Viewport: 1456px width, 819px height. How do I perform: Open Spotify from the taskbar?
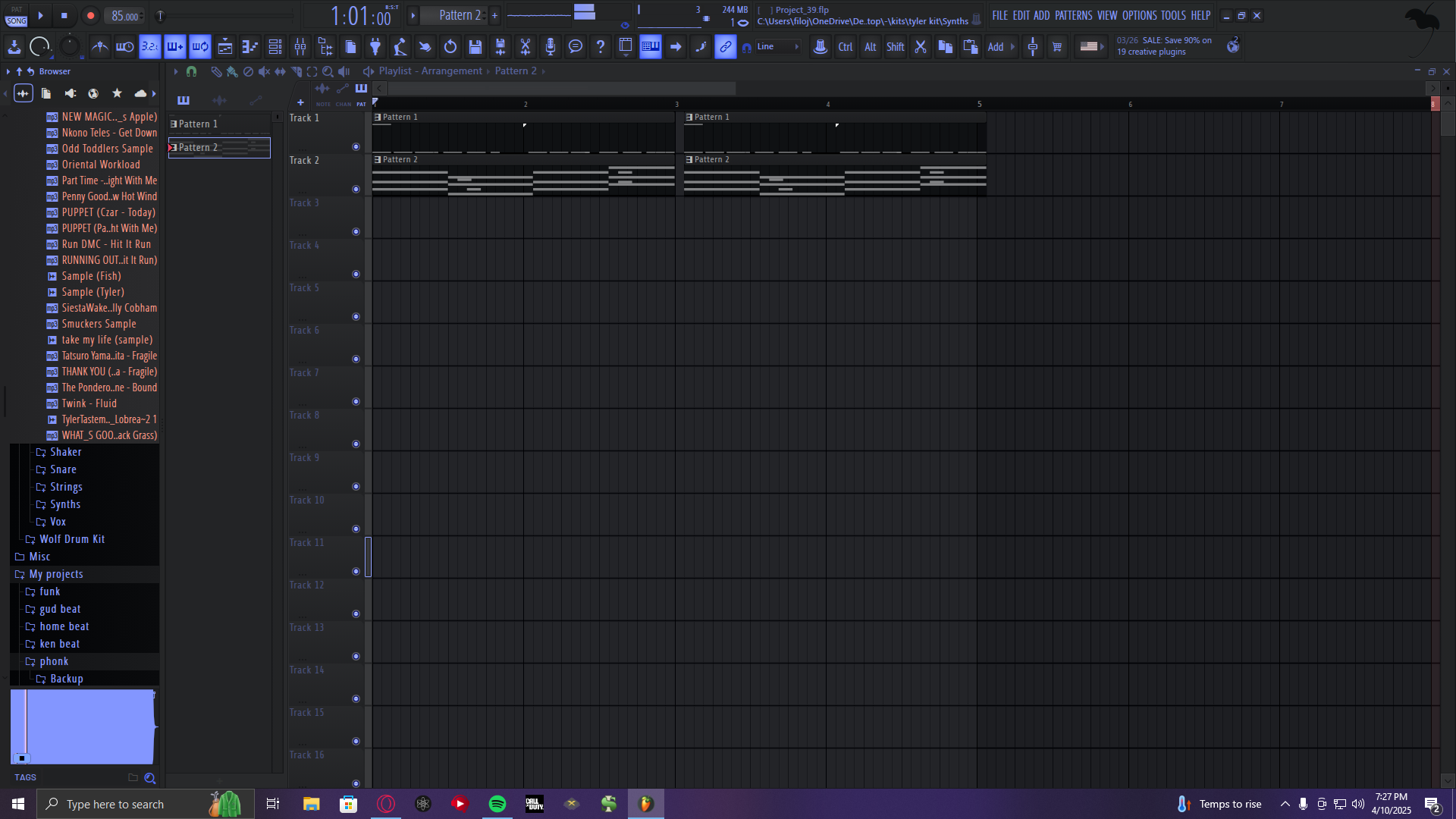coord(497,804)
